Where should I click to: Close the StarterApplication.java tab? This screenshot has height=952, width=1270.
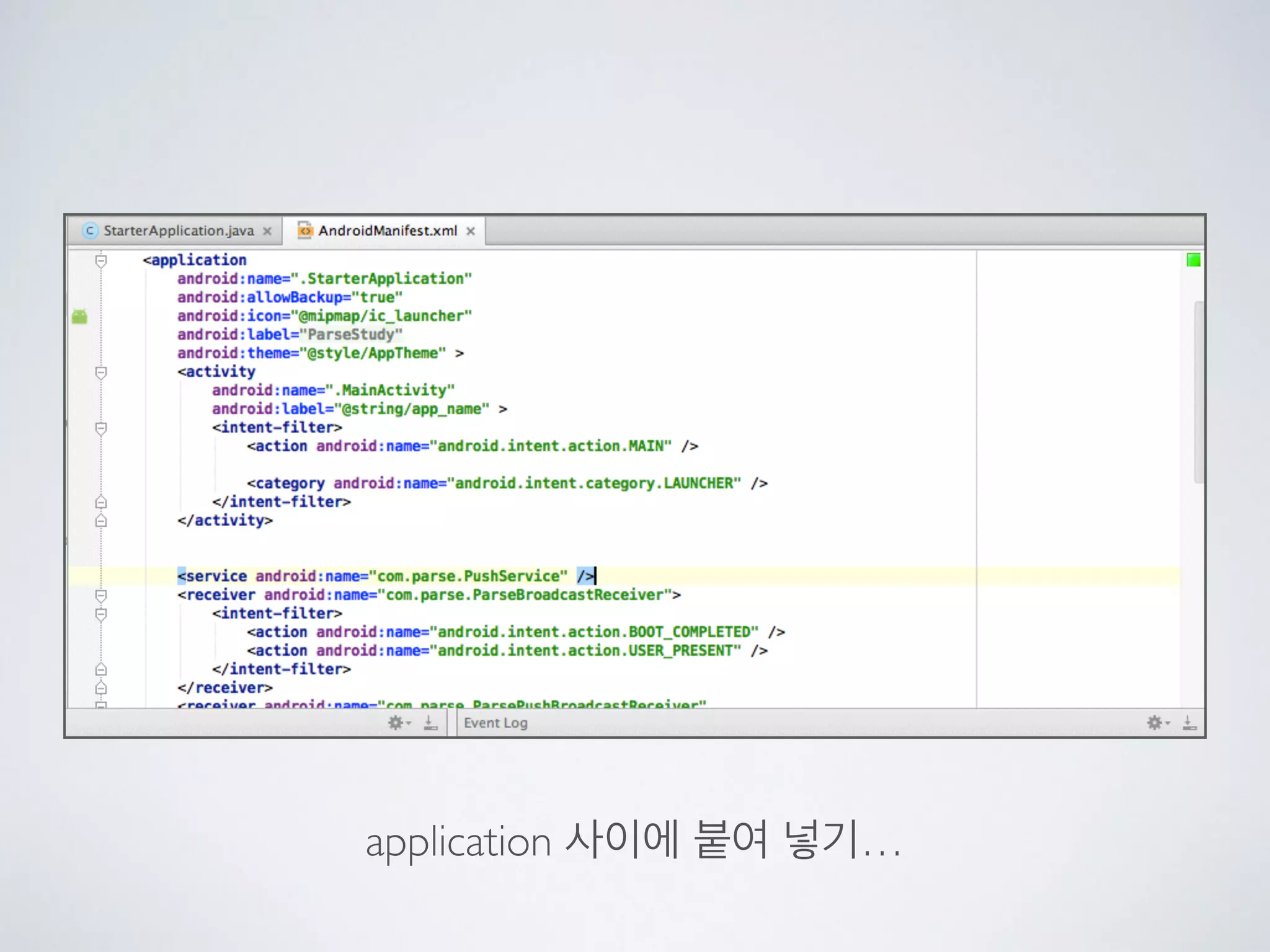267,231
